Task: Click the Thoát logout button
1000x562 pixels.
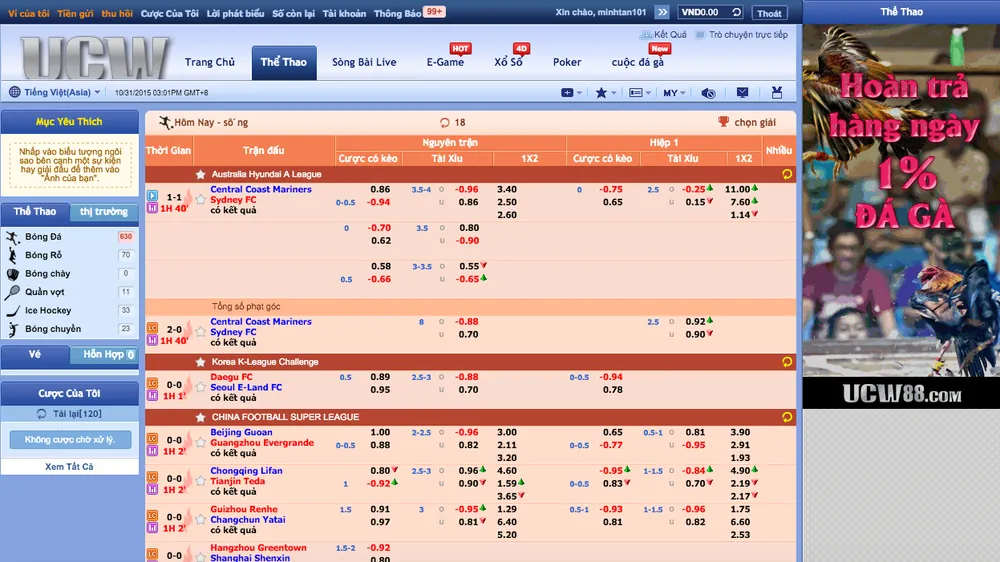Action: (x=769, y=13)
